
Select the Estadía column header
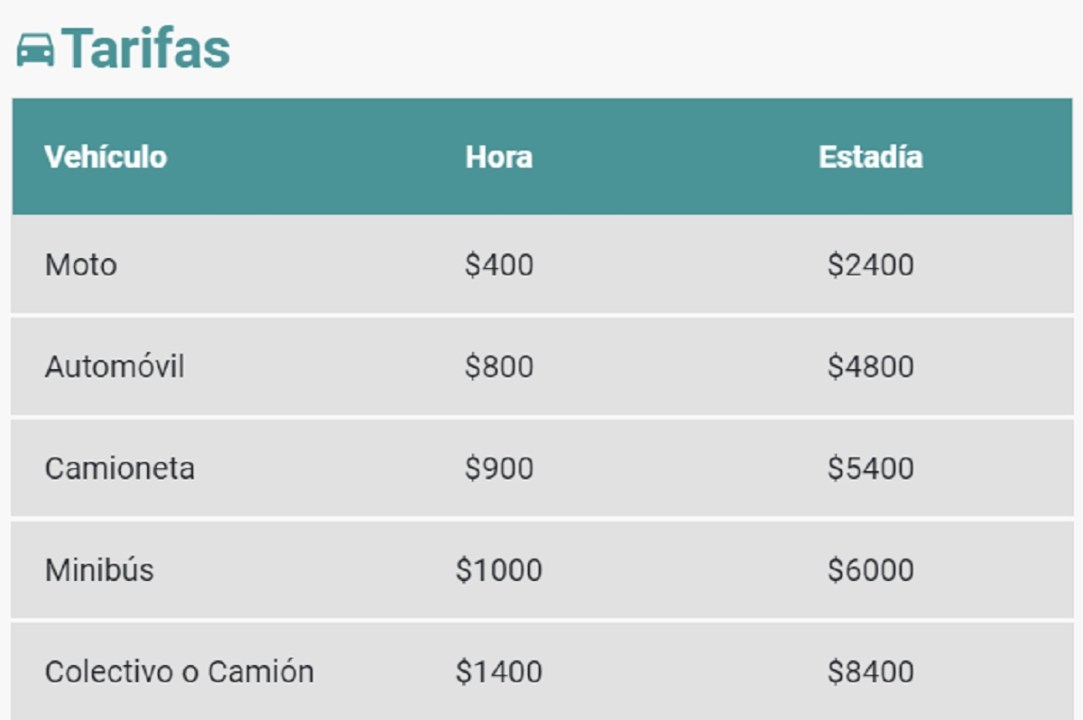coord(870,157)
